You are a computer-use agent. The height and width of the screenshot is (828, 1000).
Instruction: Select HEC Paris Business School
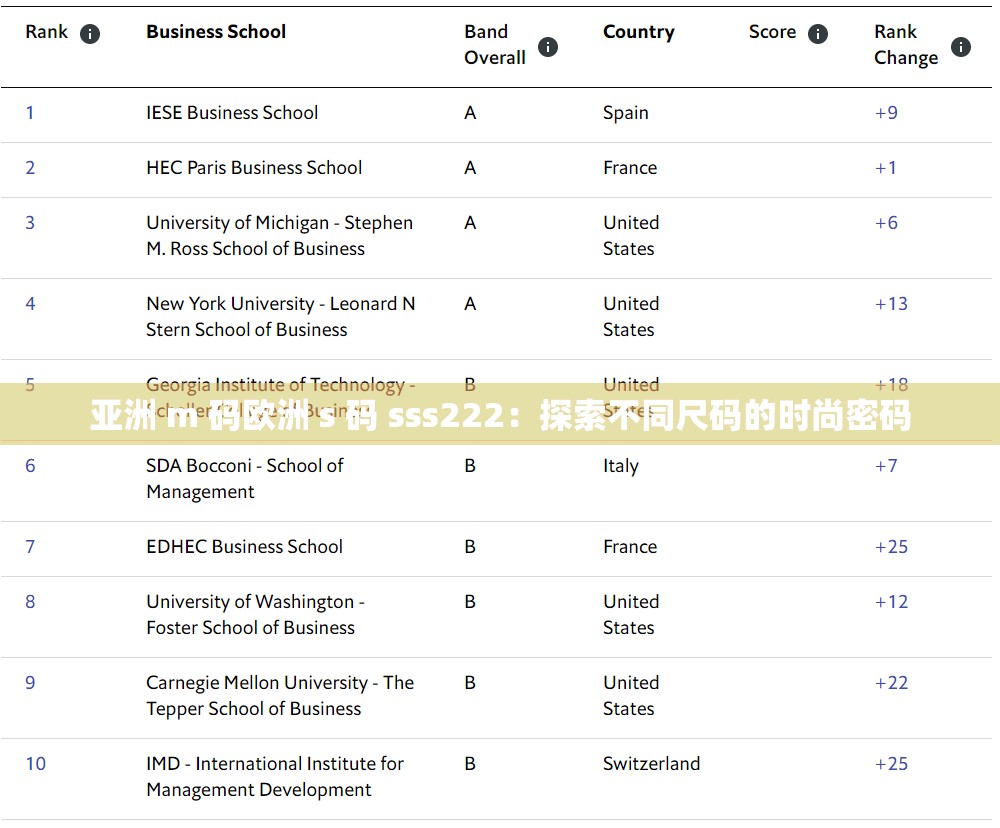[254, 167]
